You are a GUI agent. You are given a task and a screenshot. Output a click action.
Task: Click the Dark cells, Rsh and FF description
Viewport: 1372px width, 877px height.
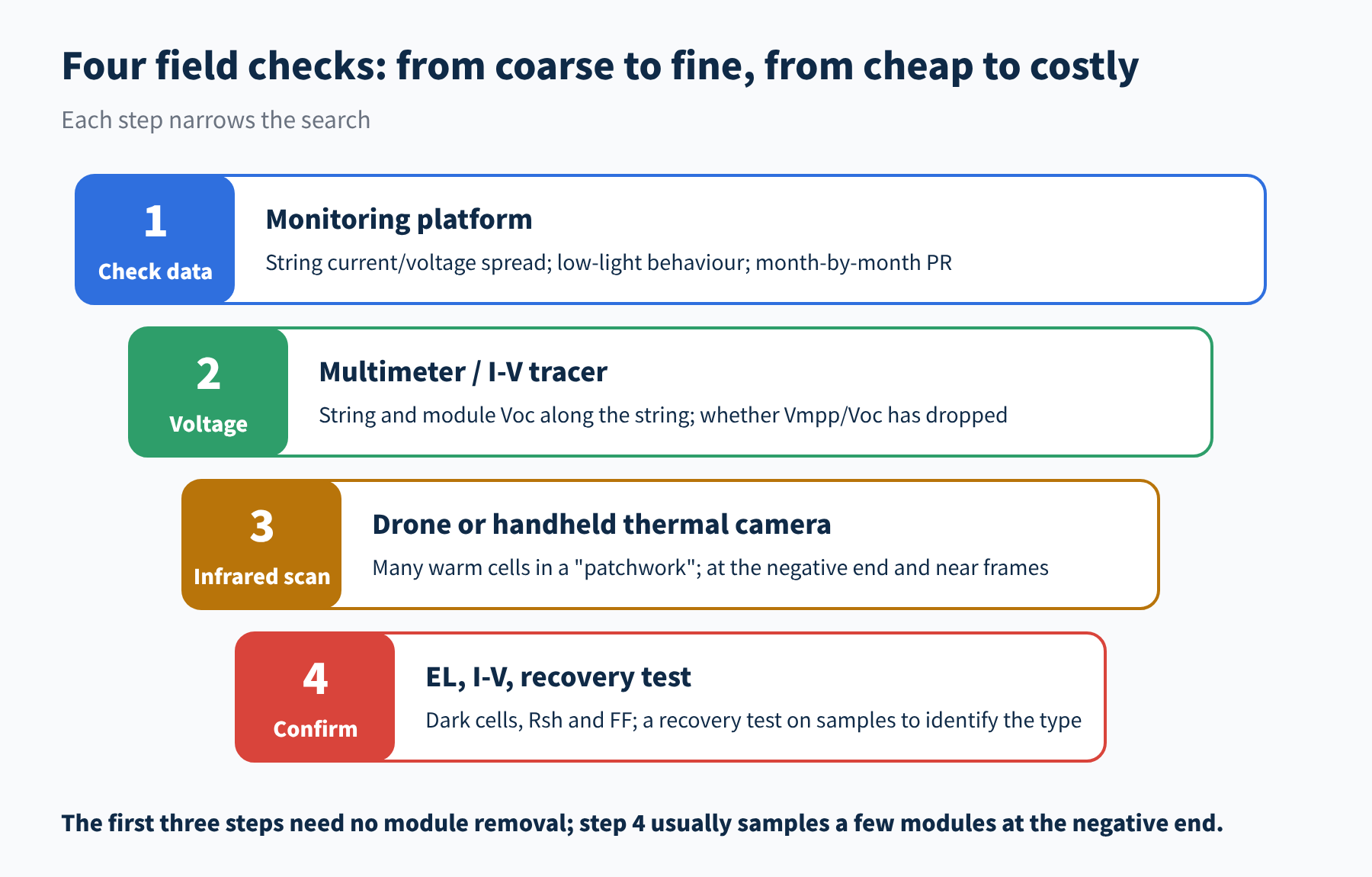point(753,720)
